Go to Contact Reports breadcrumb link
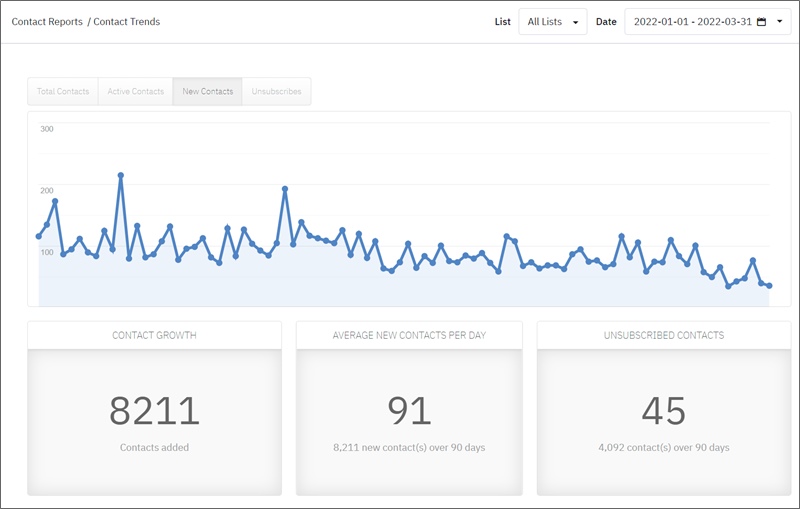This screenshot has width=800, height=509. pyautogui.click(x=47, y=22)
